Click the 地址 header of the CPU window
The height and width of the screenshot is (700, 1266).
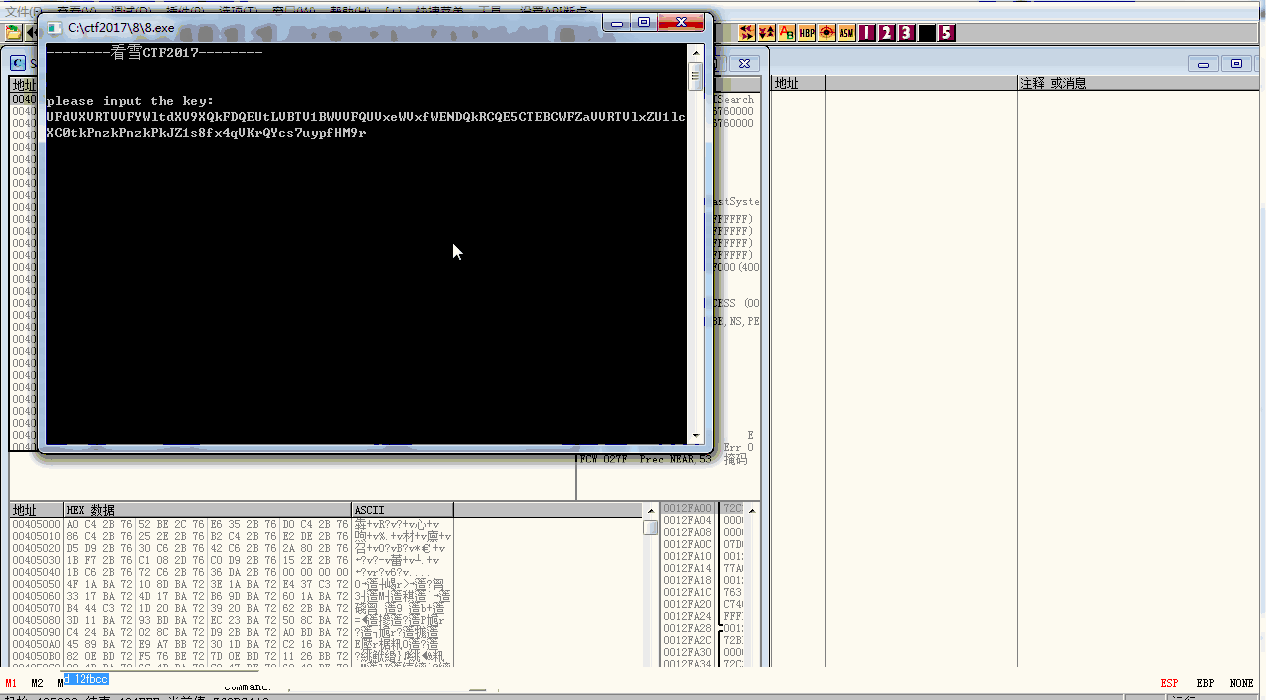tap(24, 86)
